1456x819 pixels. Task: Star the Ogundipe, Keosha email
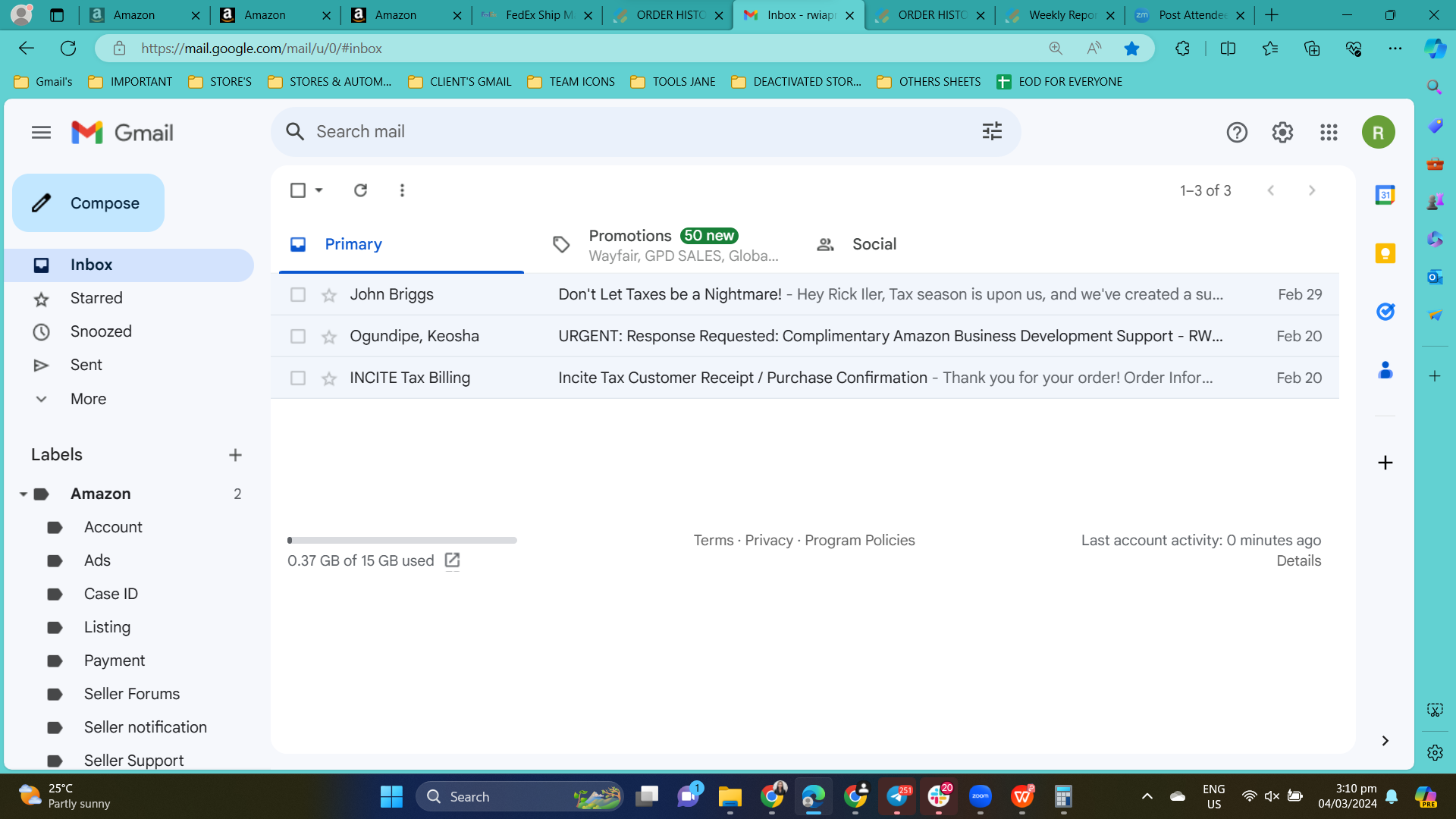coord(328,337)
